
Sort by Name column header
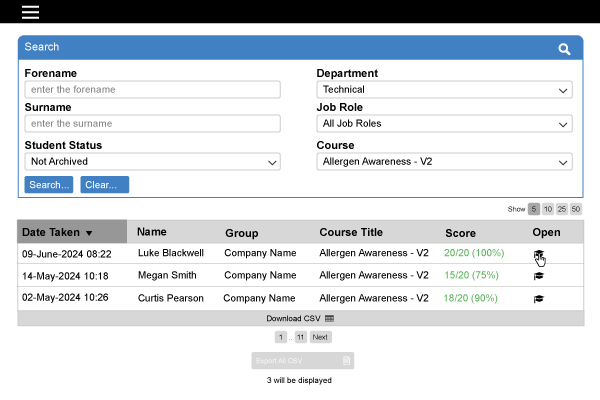(x=152, y=232)
